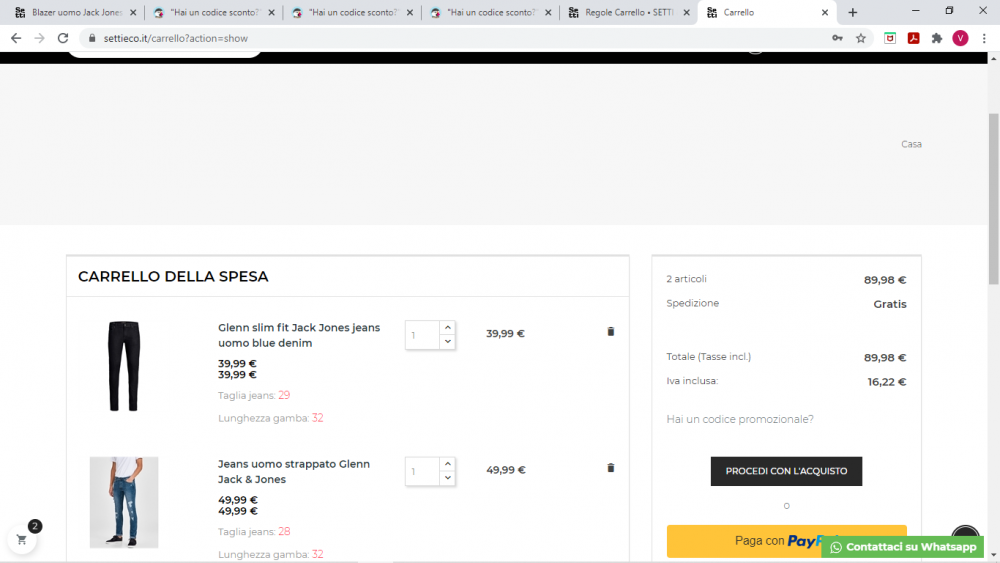The image size is (1000, 563).
Task: Close the Blazer uomo Jack Jones tab
Action: pyautogui.click(x=133, y=12)
